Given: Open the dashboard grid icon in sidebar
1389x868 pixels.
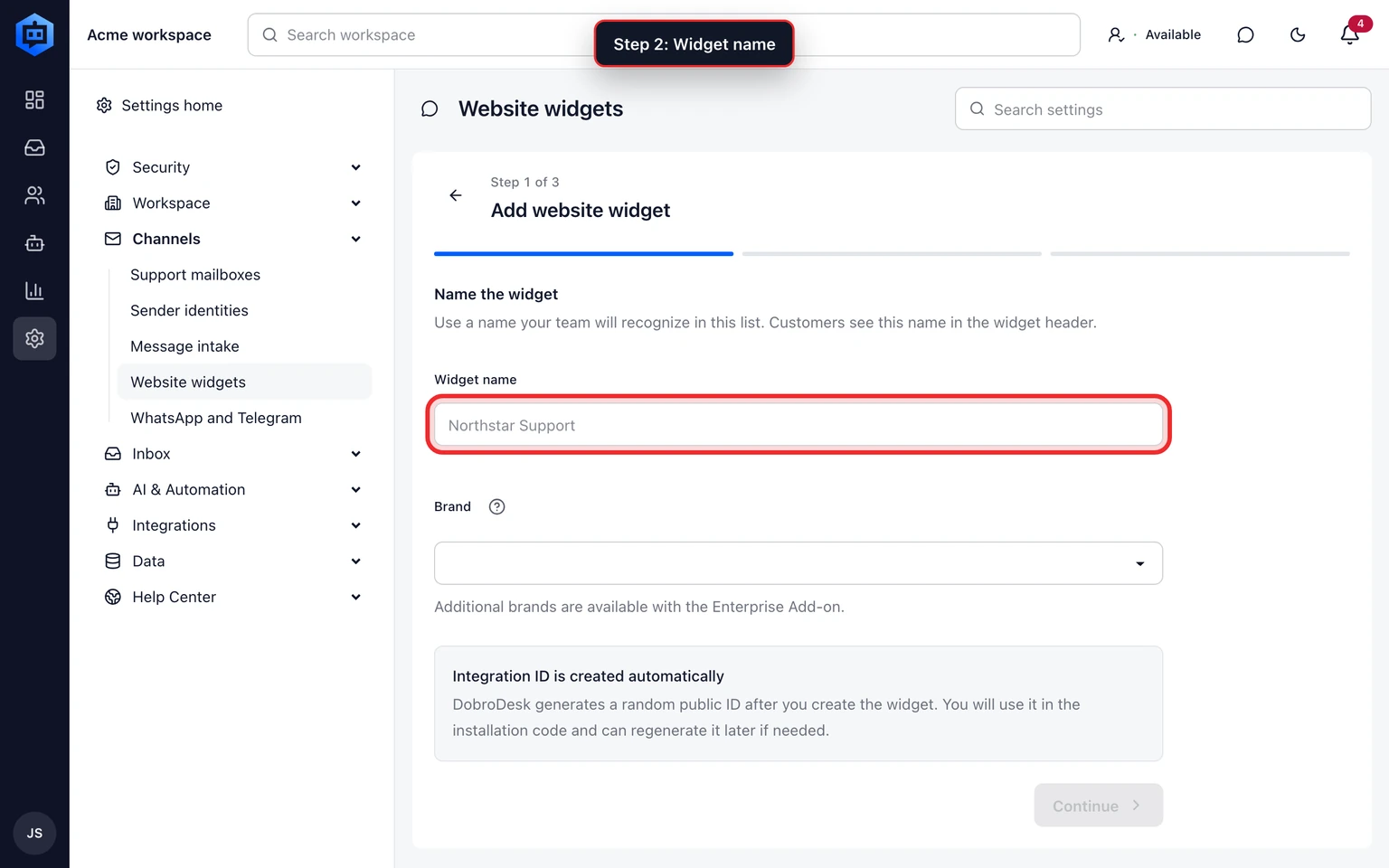Looking at the screenshot, I should pos(34,99).
